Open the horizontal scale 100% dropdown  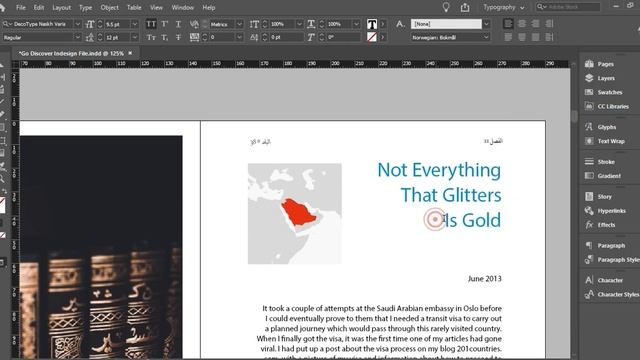[x=356, y=24]
